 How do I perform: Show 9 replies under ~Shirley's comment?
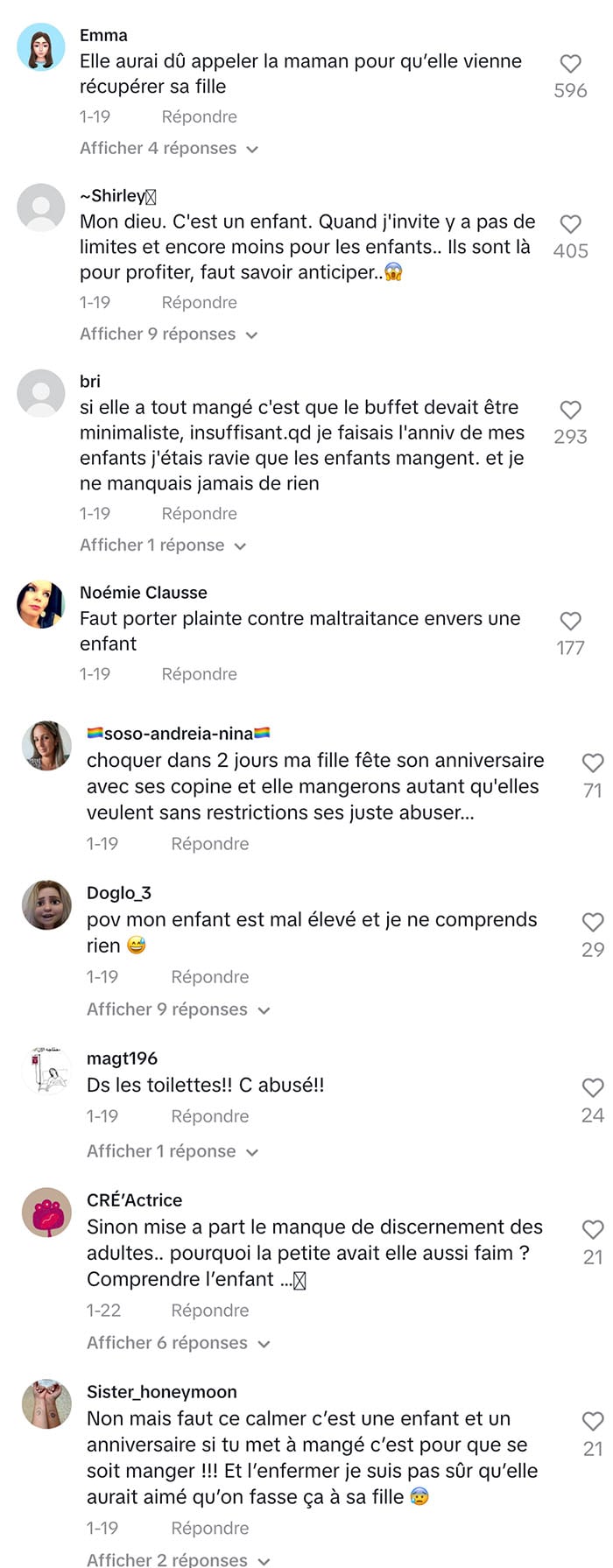pos(169,334)
